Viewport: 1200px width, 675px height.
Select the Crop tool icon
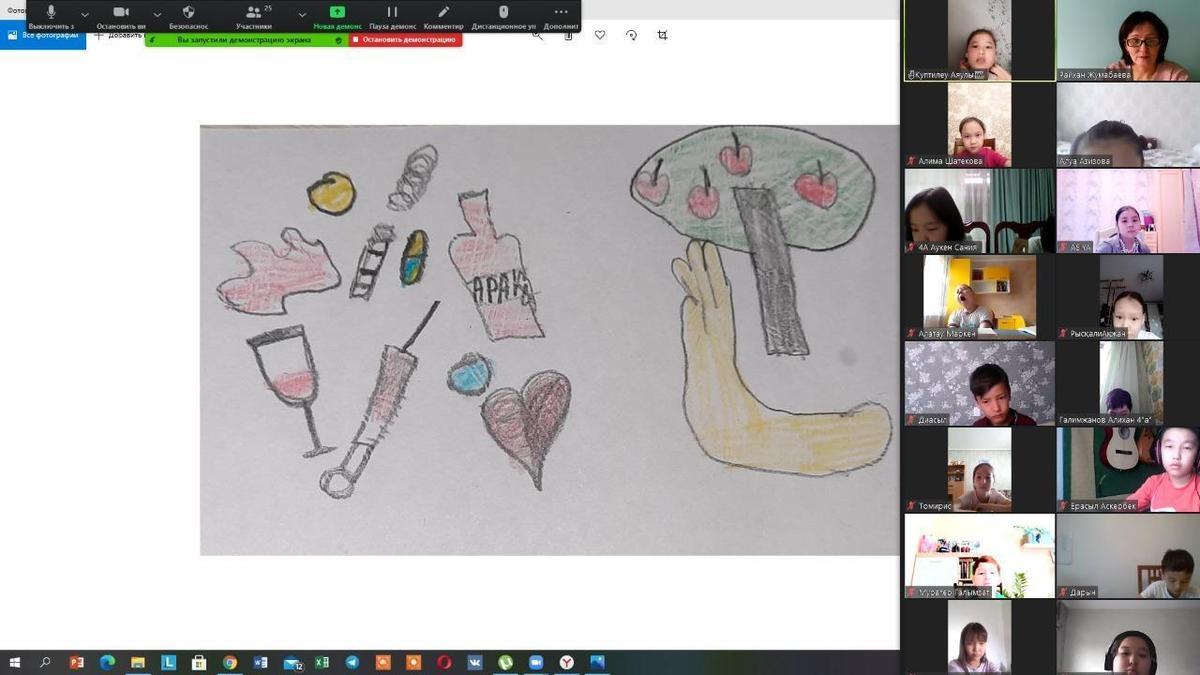pyautogui.click(x=662, y=35)
